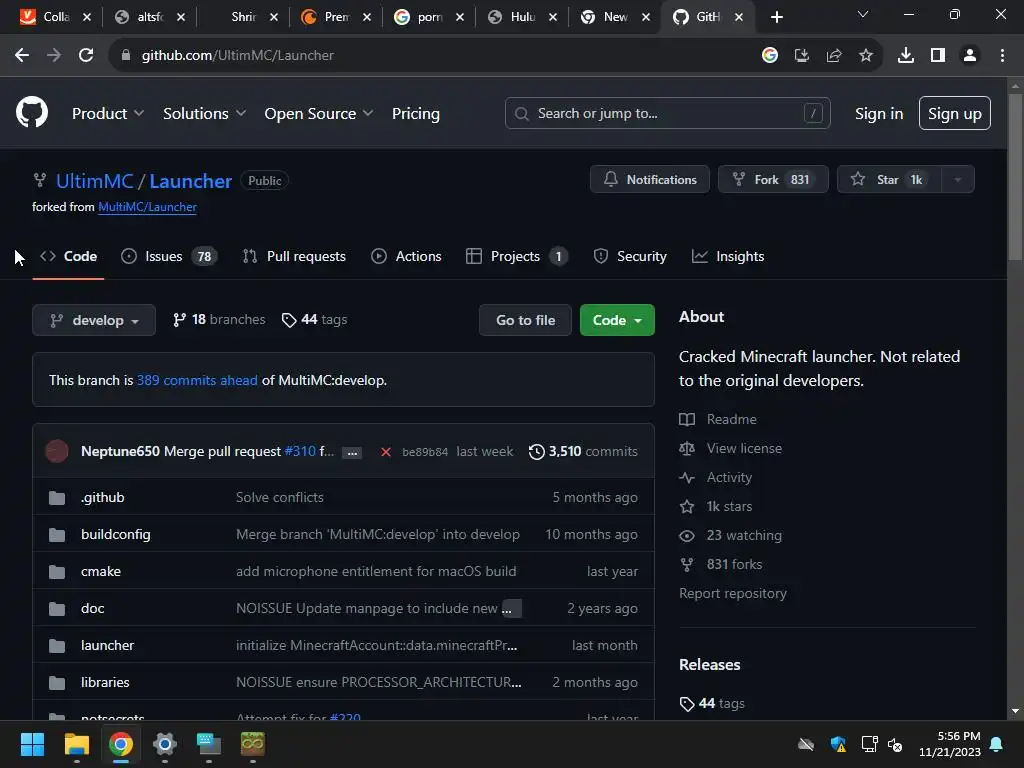Screen dimensions: 1024x768
Task: Click Sign in
Action: point(878,114)
